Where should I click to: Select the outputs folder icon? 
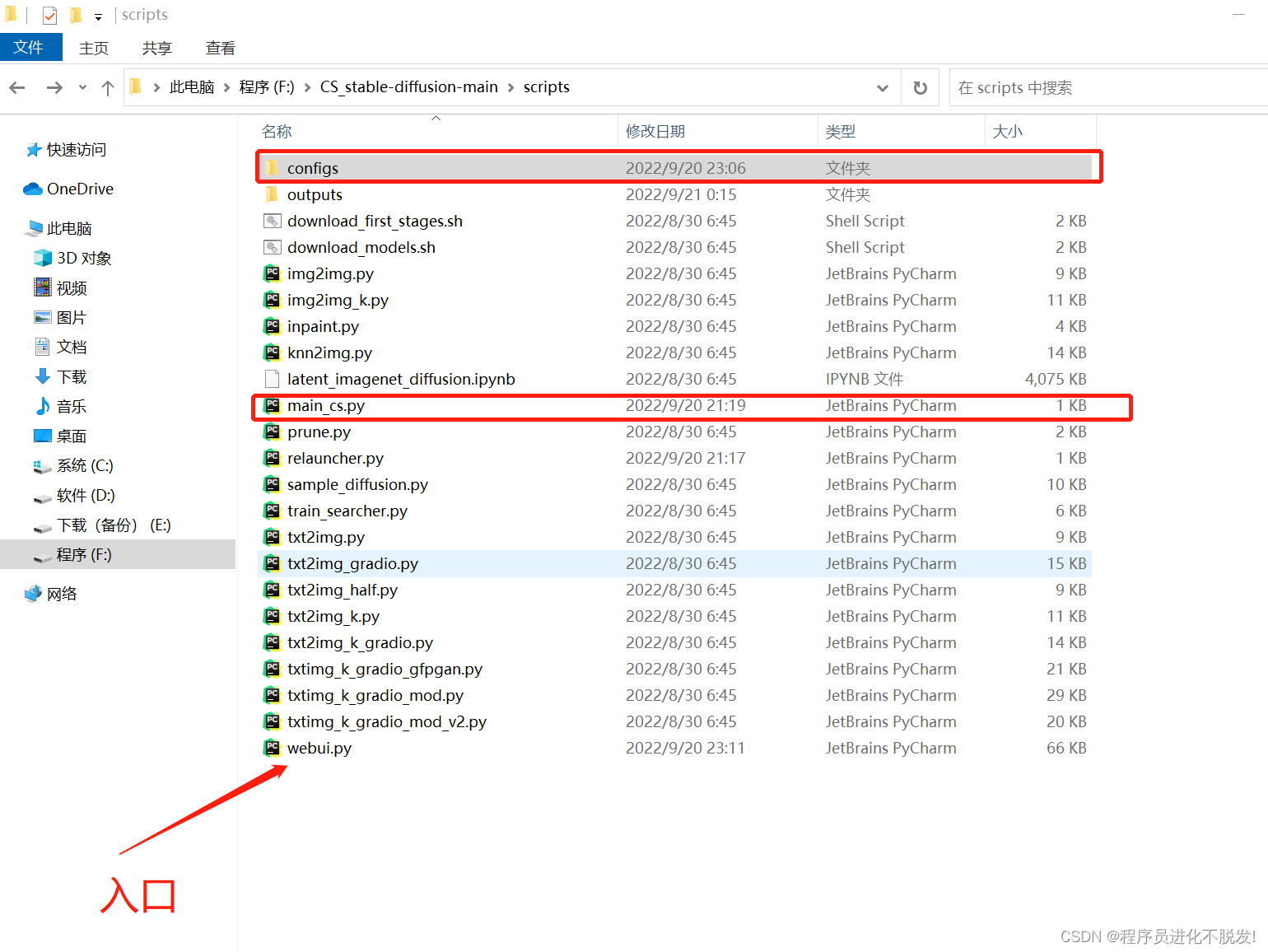[x=273, y=194]
